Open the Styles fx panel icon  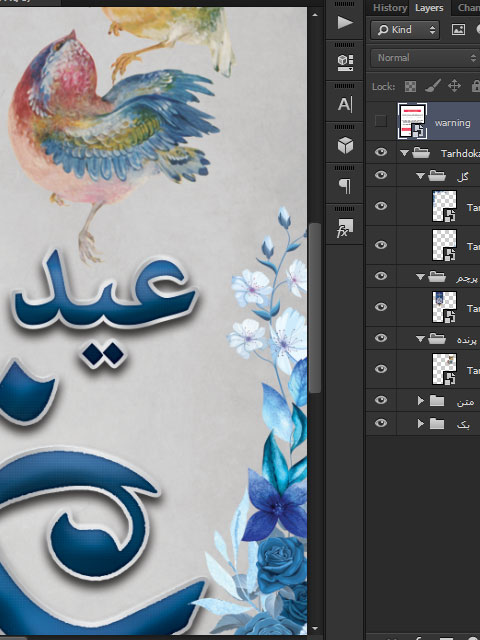[x=345, y=228]
